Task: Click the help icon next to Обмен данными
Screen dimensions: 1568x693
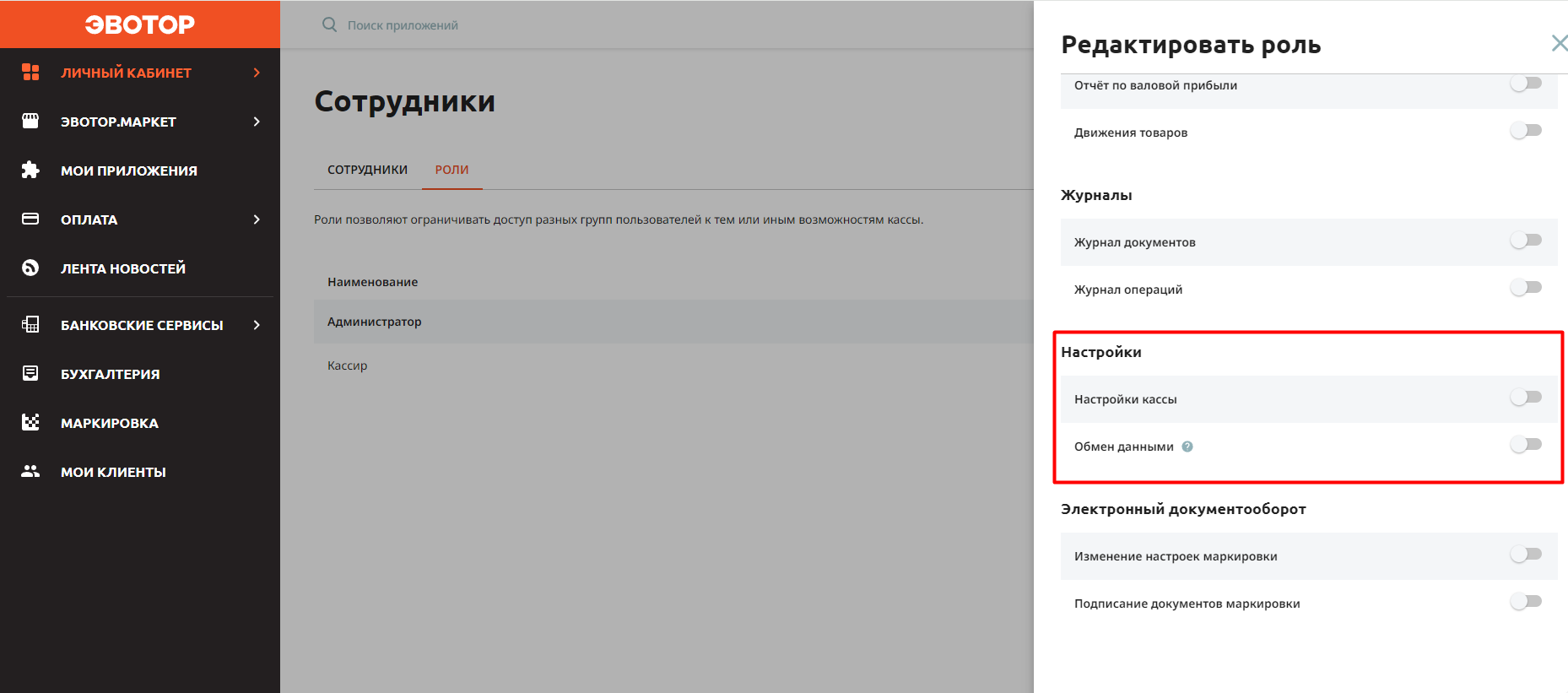Action: tap(1187, 447)
